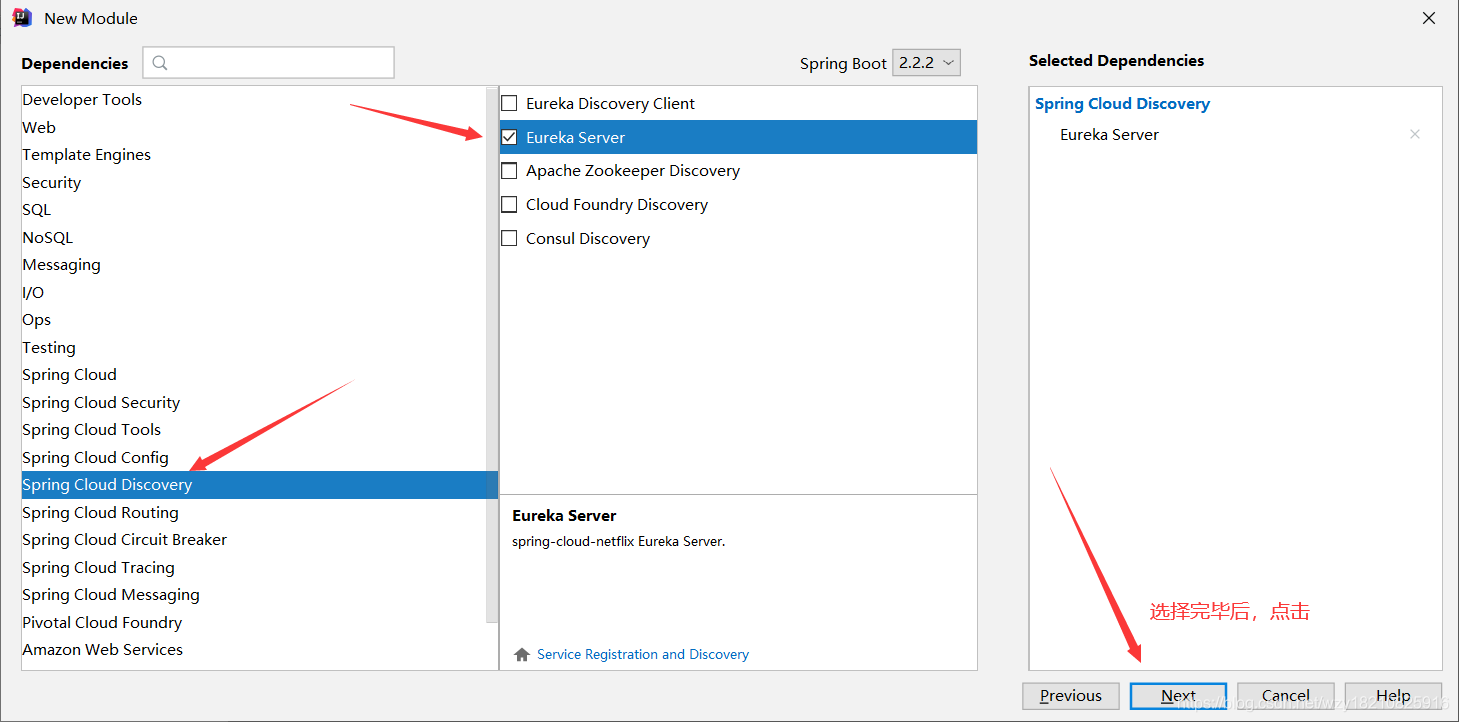The width and height of the screenshot is (1459, 722).
Task: Select Spring Cloud Messaging category
Action: [x=254, y=595]
